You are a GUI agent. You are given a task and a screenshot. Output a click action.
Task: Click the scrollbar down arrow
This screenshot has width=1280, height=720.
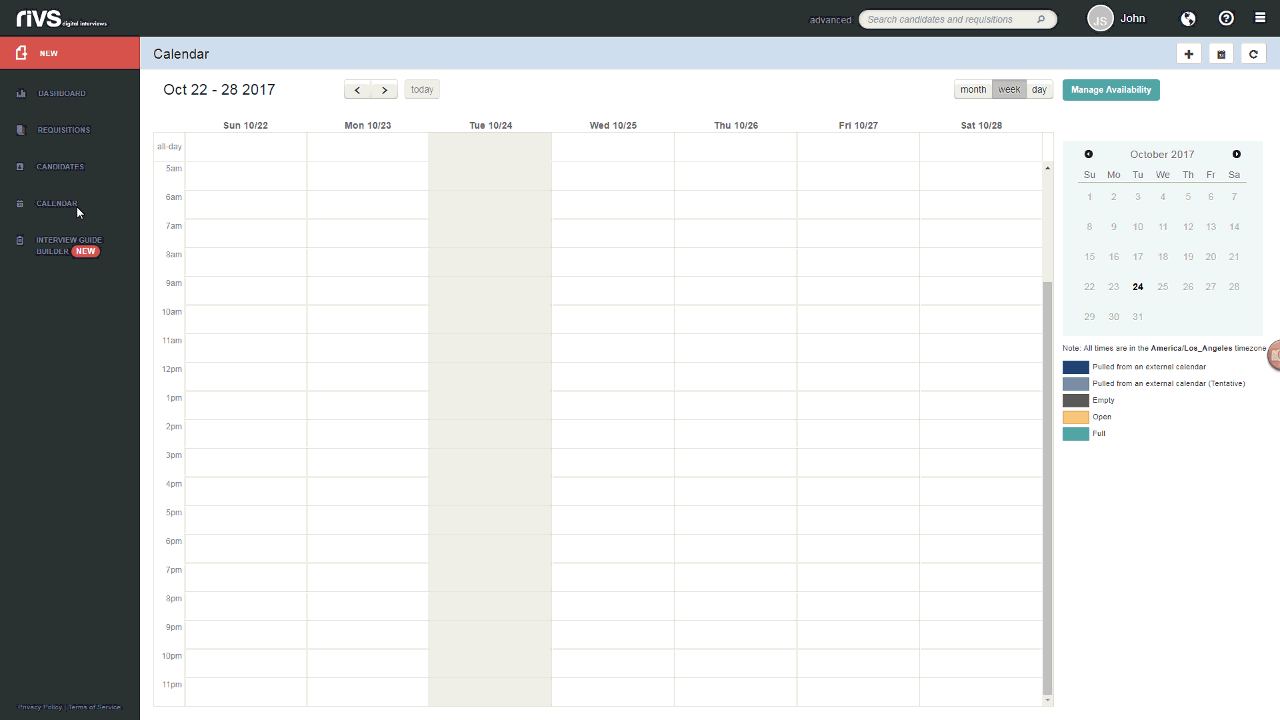coord(1048,700)
